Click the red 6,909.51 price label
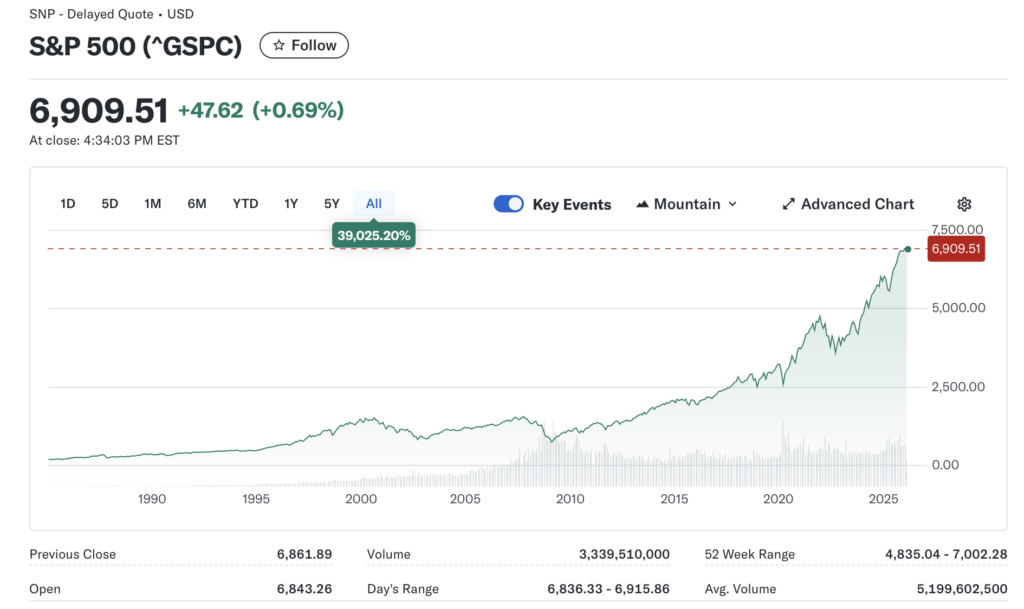The height and width of the screenshot is (609, 1024). [x=956, y=248]
